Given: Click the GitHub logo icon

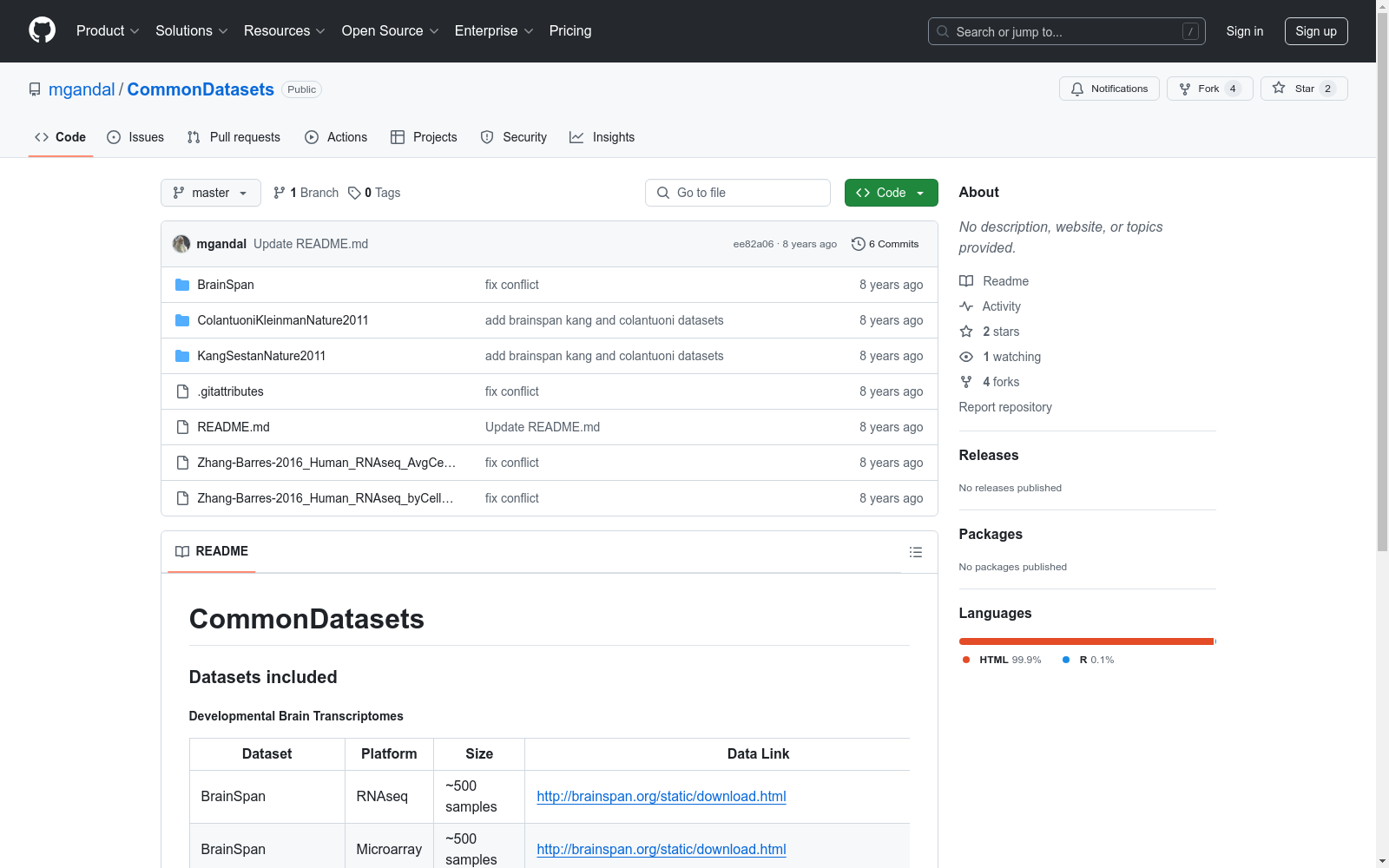Looking at the screenshot, I should pos(42,30).
